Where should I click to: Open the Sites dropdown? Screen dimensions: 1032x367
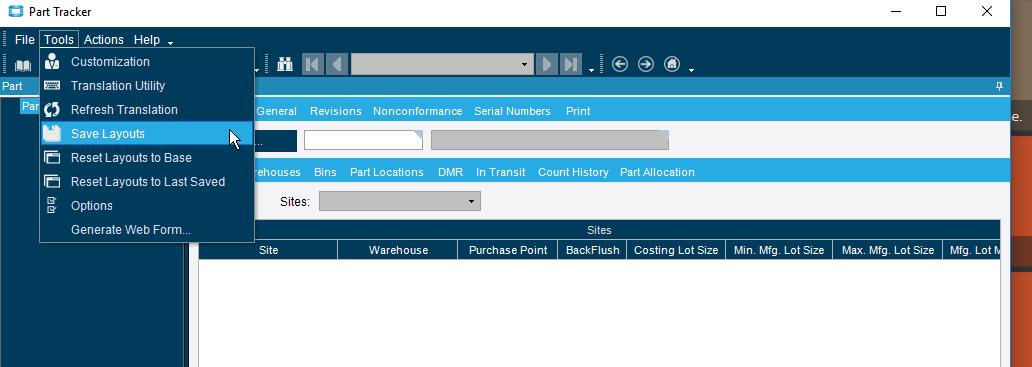(400, 201)
